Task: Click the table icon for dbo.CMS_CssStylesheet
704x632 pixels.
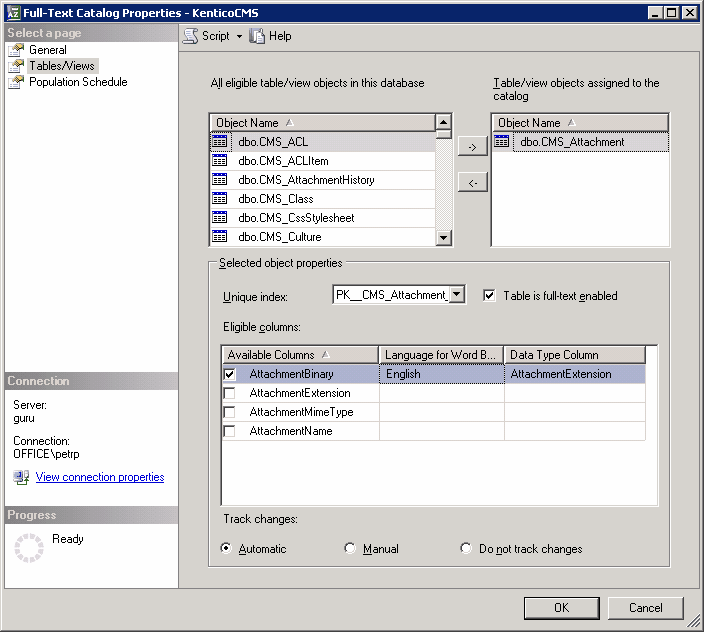Action: click(x=220, y=217)
